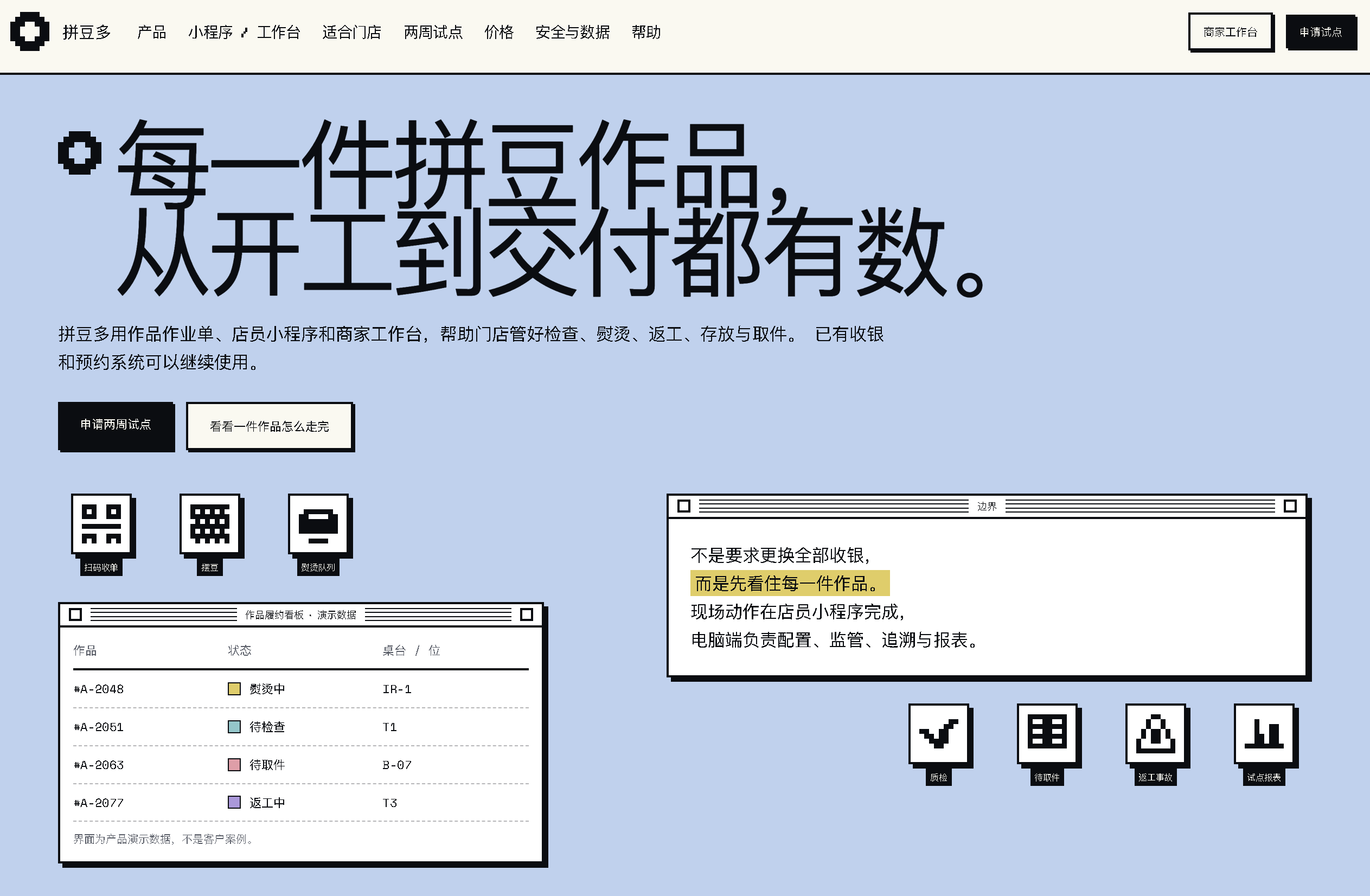Open the 价格 nav item
Viewport: 1370px width, 896px height.
tap(499, 32)
